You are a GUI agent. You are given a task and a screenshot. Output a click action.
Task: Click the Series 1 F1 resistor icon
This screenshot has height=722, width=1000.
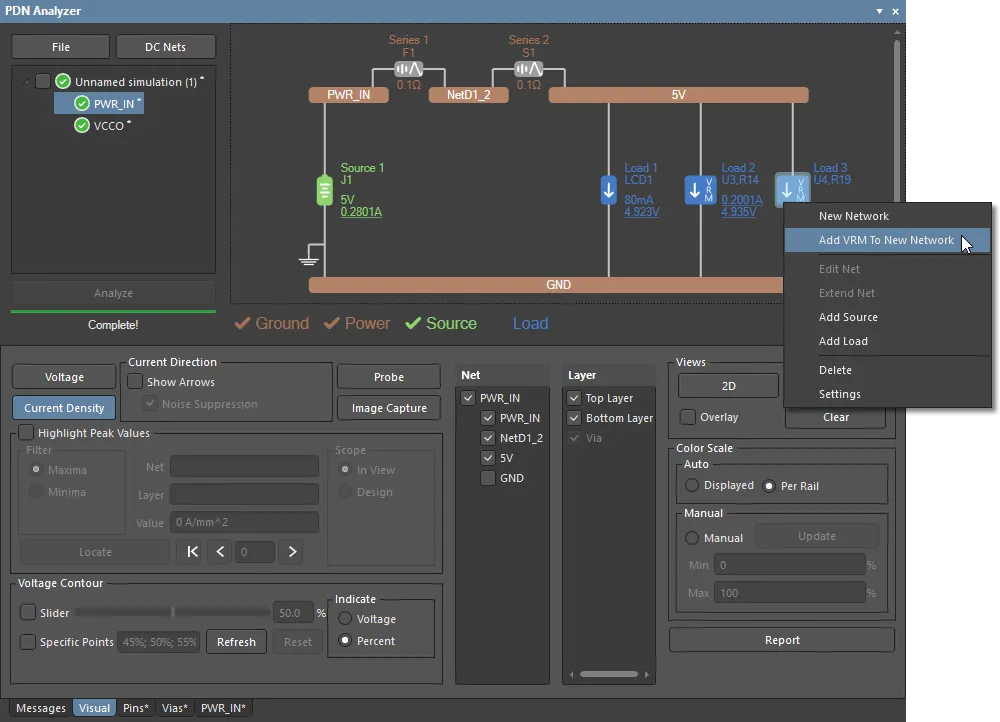408,69
